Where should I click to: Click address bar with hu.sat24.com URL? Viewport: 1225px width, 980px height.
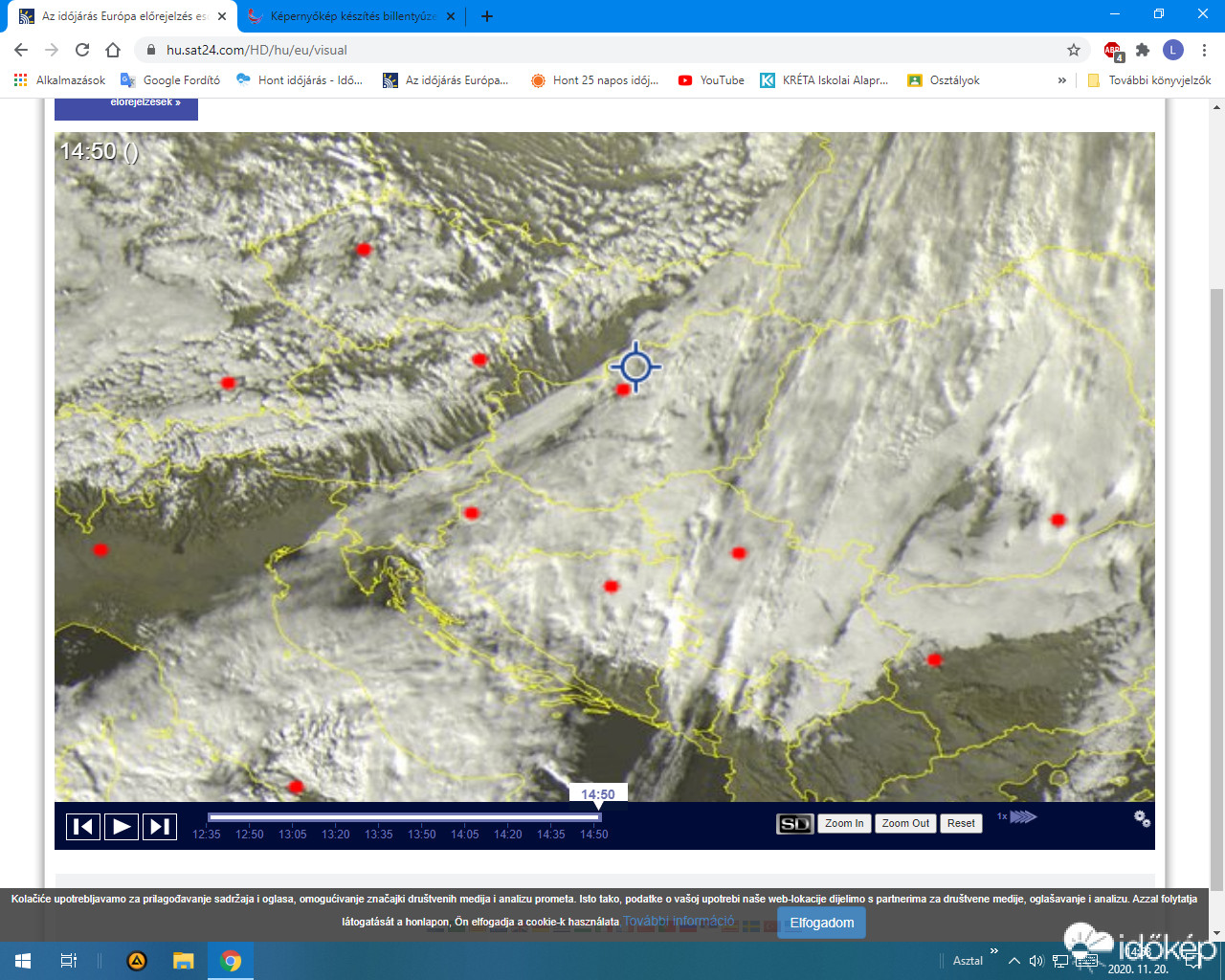pyautogui.click(x=612, y=50)
